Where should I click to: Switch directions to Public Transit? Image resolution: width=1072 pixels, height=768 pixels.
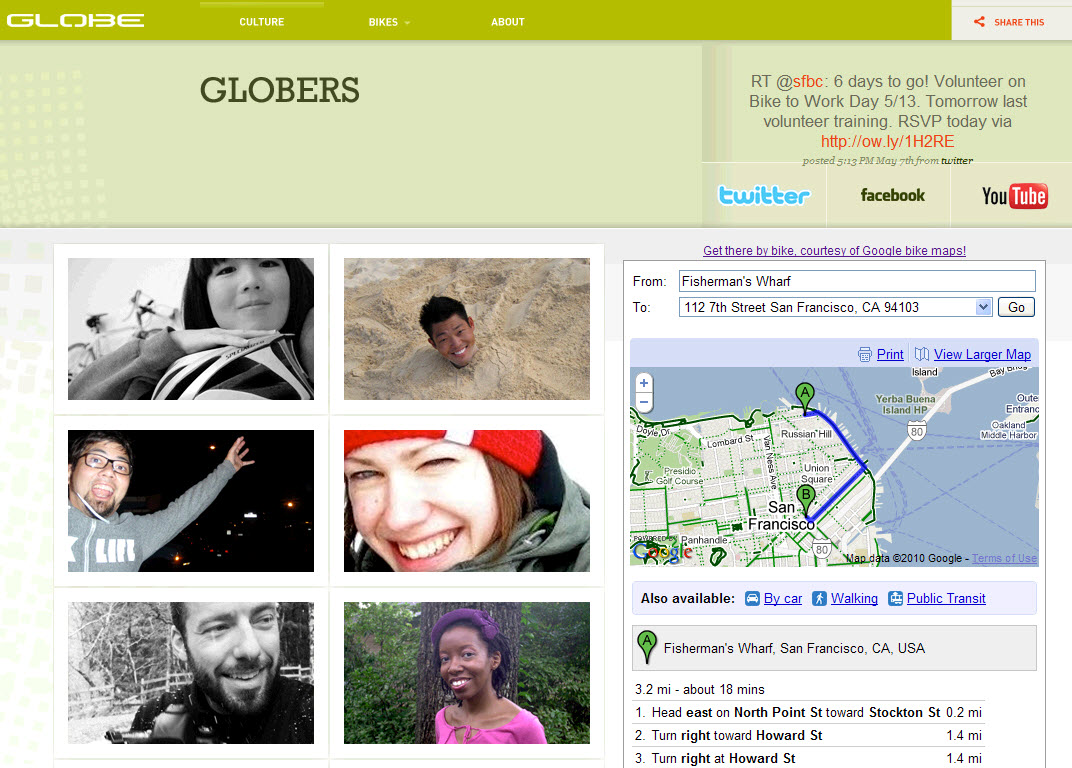point(946,598)
